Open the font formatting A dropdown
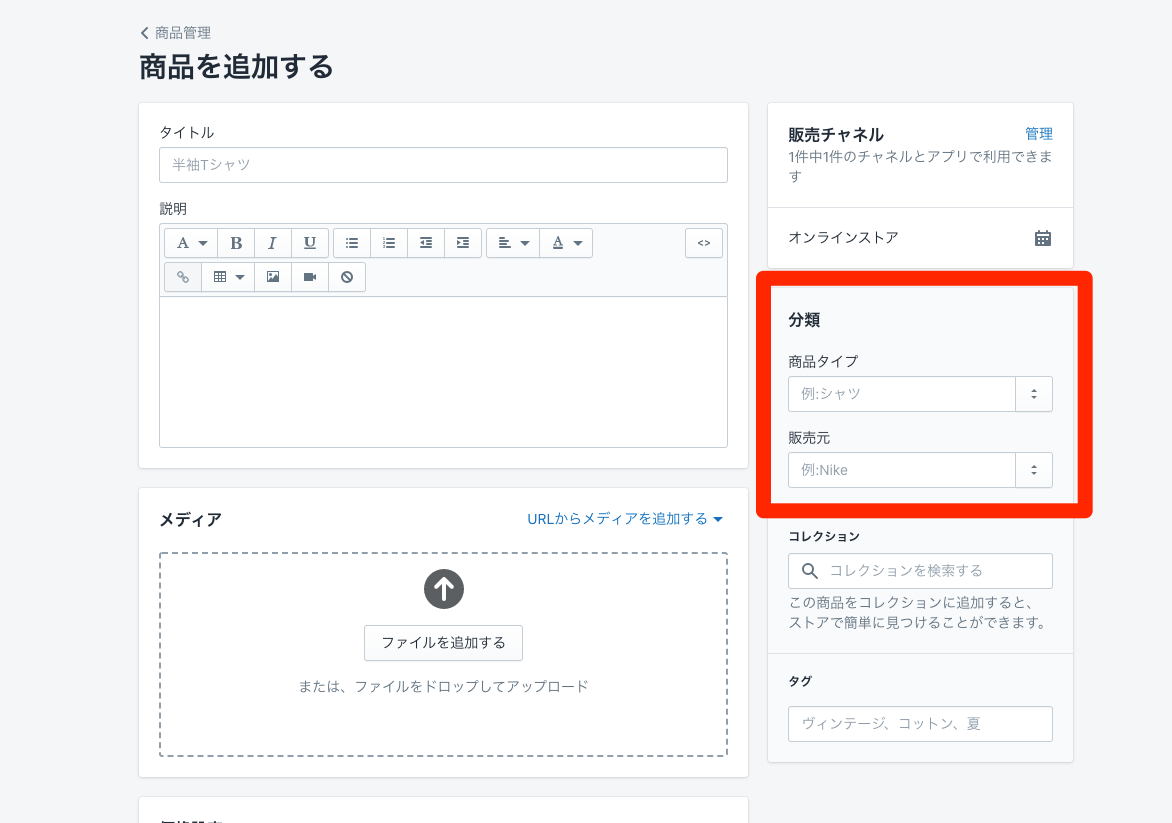Viewport: 1172px width, 823px height. pyautogui.click(x=191, y=243)
